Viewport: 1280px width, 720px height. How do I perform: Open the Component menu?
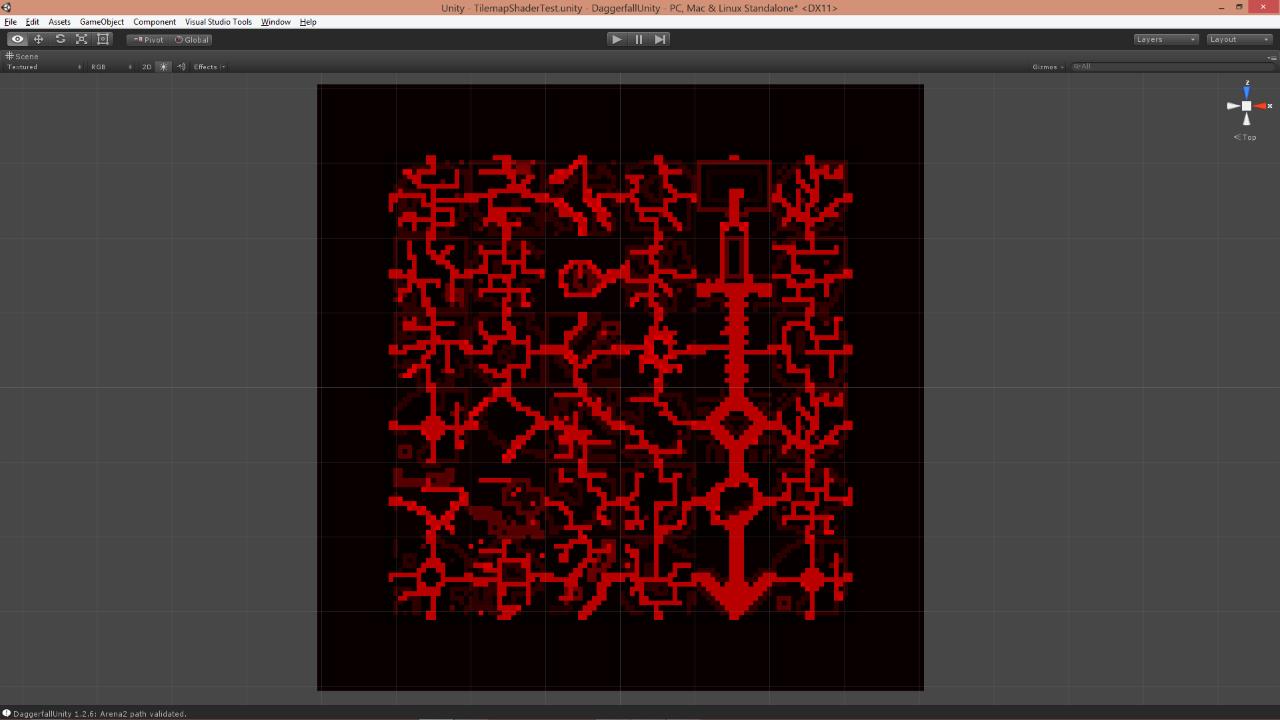(x=154, y=22)
